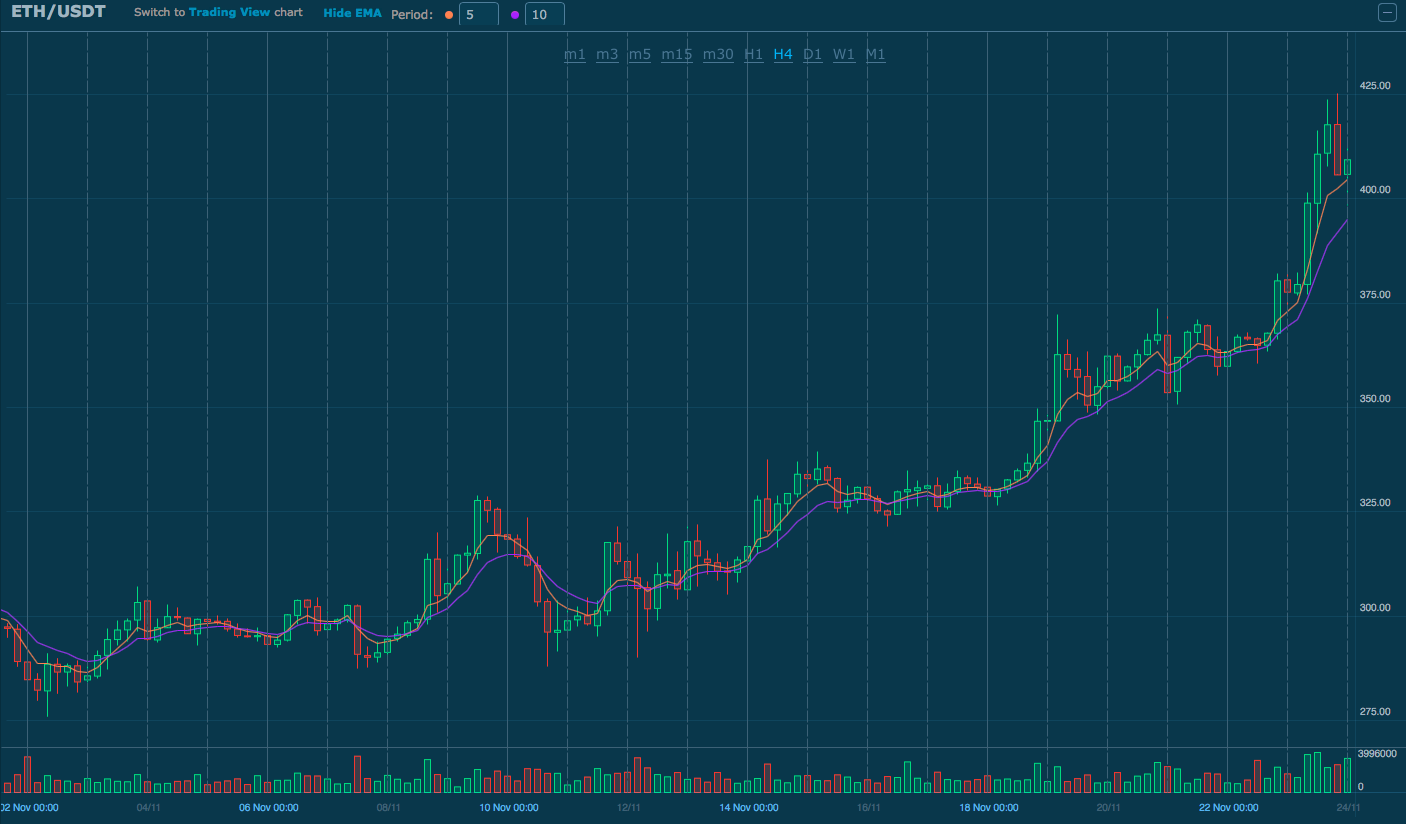Viewport: 1406px width, 824px height.
Task: Switch to weekly W1 timeframe
Action: coord(843,55)
